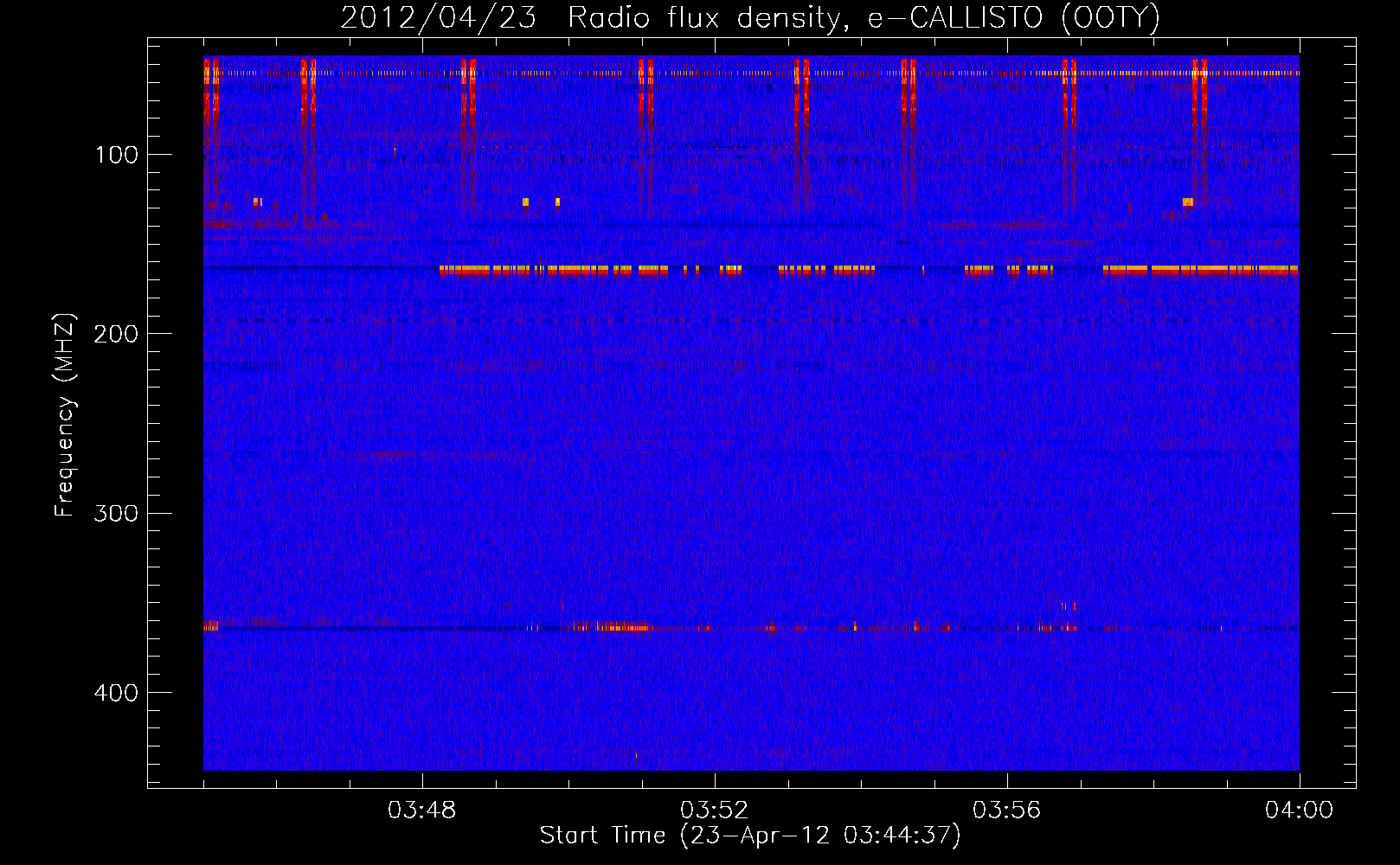Click the 03:52 time tick label
Image resolution: width=1400 pixels, height=865 pixels.
(x=714, y=811)
